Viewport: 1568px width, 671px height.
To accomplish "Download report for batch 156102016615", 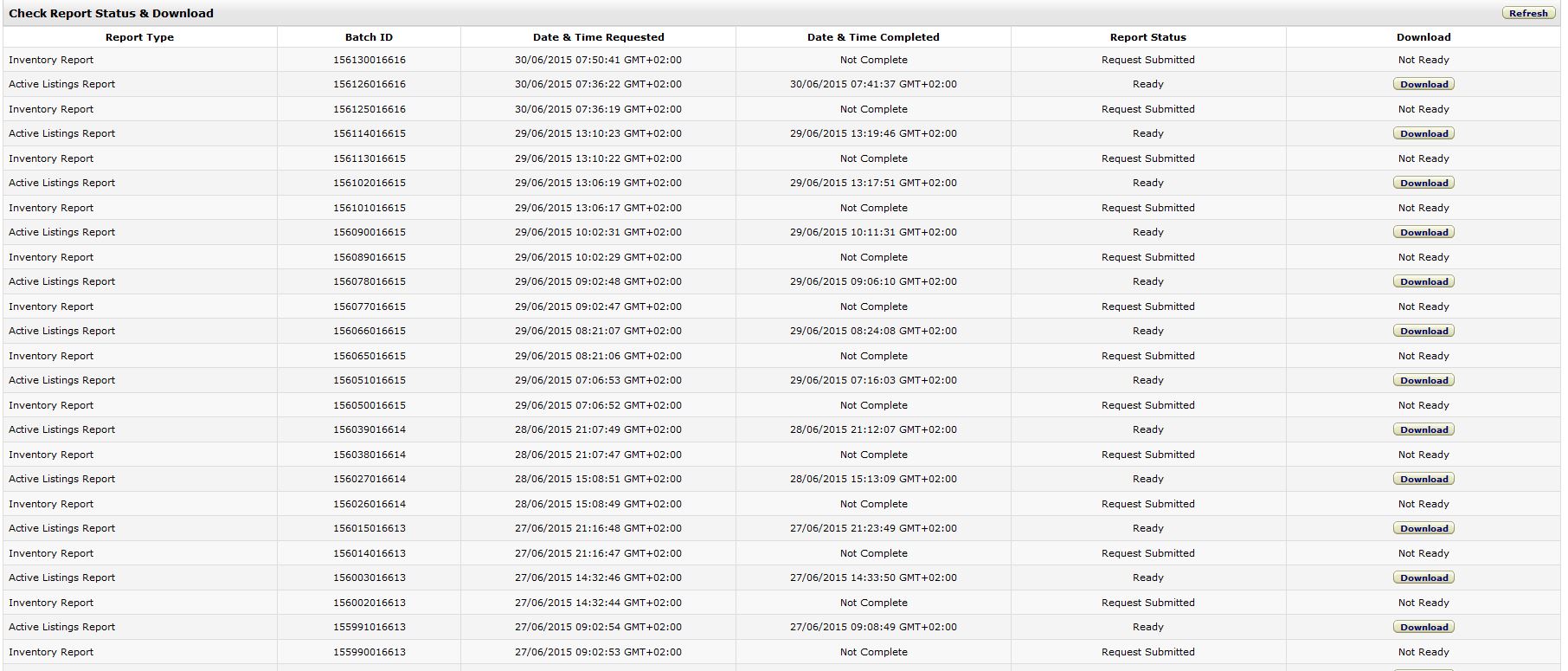I will tap(1423, 183).
